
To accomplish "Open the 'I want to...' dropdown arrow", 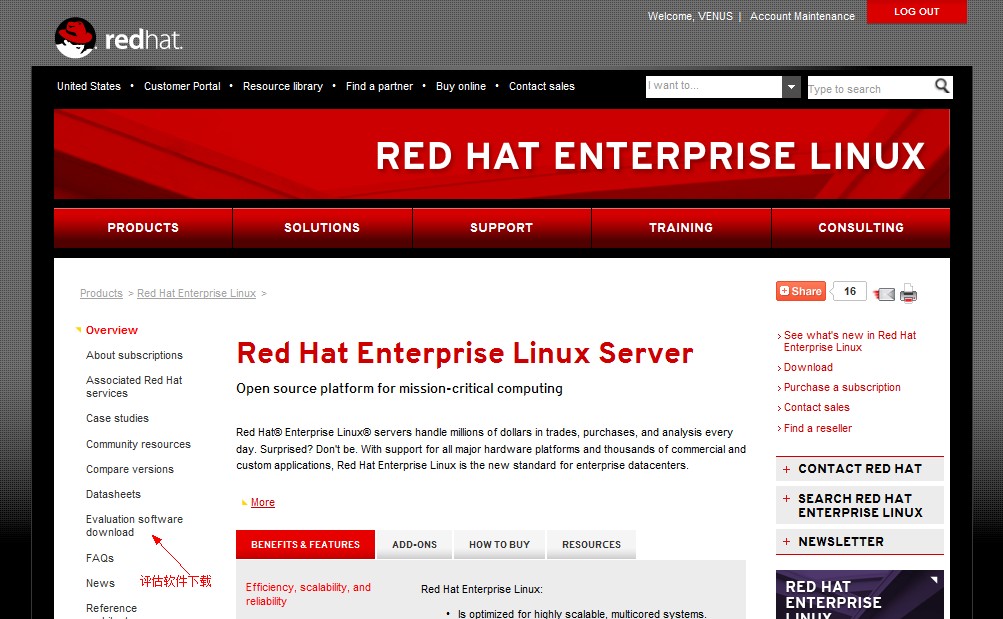I will point(791,87).
